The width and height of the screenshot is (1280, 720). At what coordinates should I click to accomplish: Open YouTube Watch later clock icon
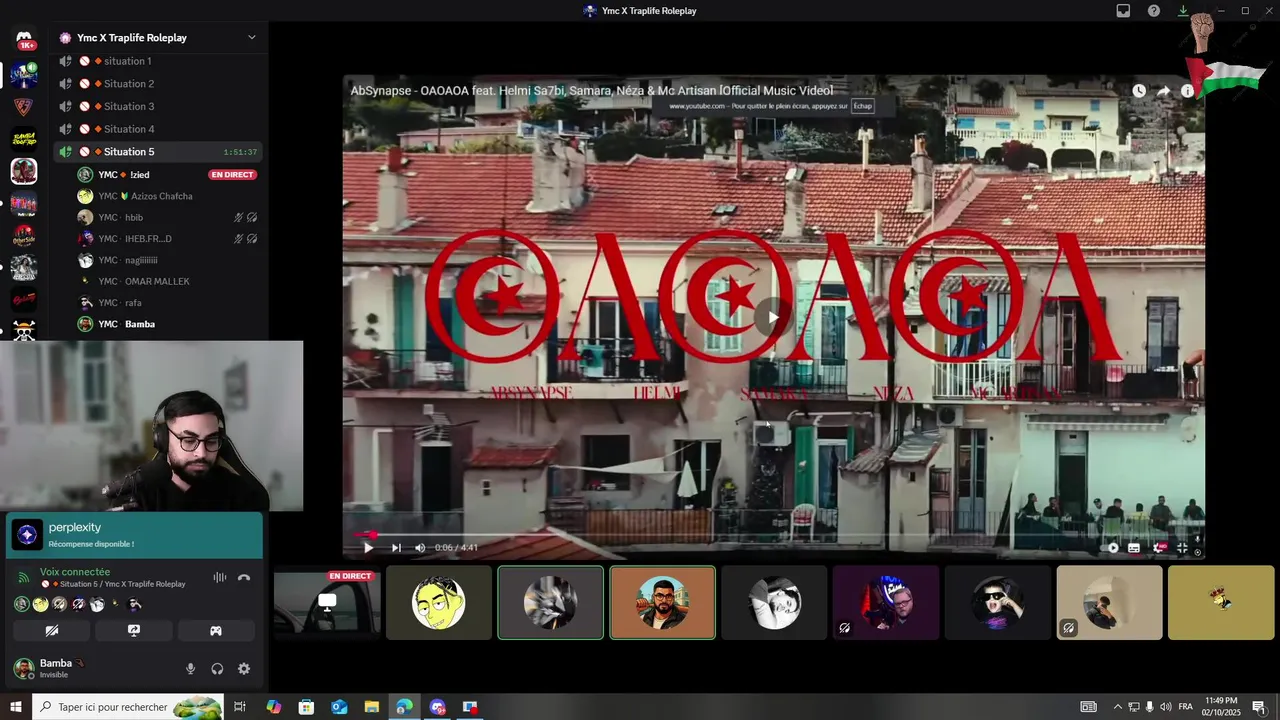[x=1139, y=91]
